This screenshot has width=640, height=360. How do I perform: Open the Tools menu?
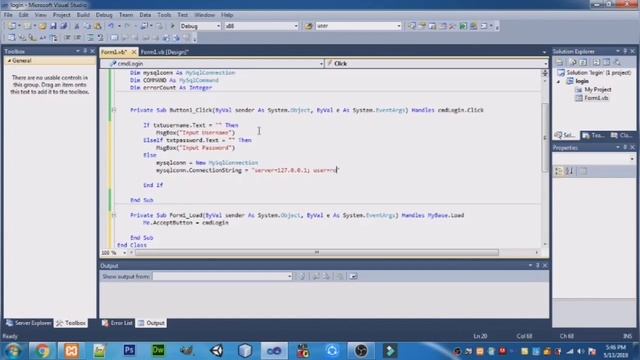(x=164, y=15)
